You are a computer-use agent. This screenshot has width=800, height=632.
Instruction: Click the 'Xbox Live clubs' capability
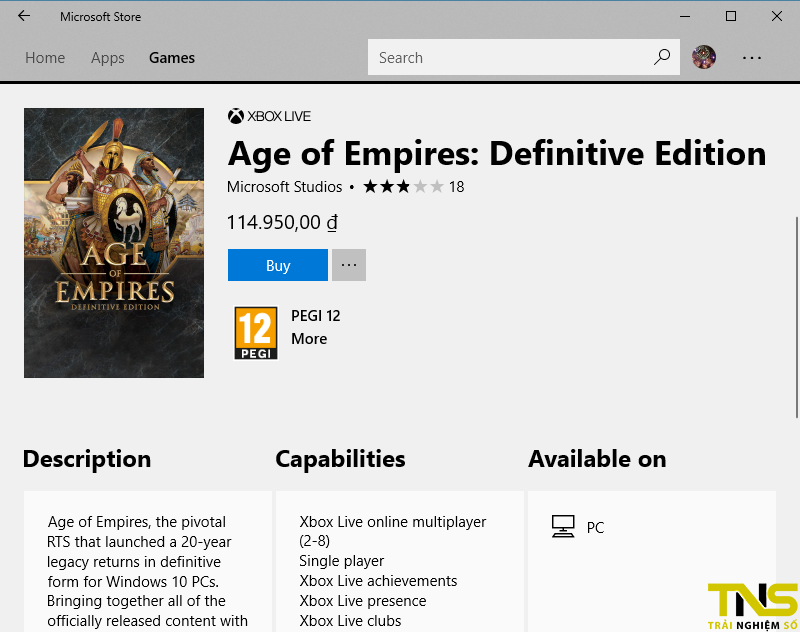click(350, 621)
